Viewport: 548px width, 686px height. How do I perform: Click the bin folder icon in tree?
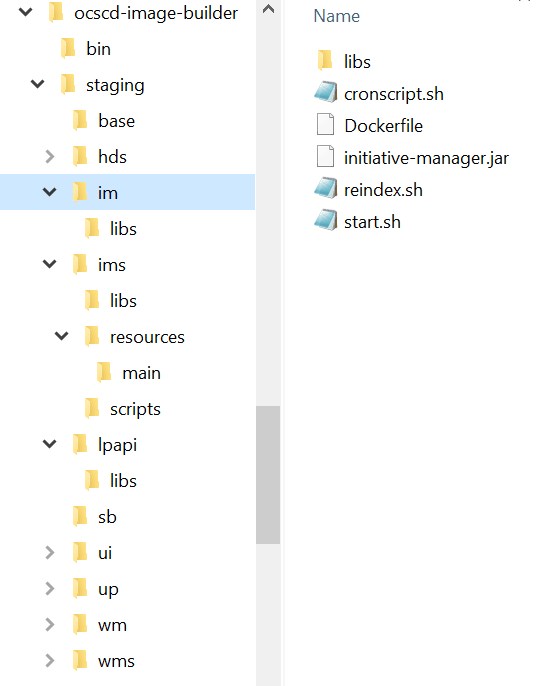click(68, 48)
